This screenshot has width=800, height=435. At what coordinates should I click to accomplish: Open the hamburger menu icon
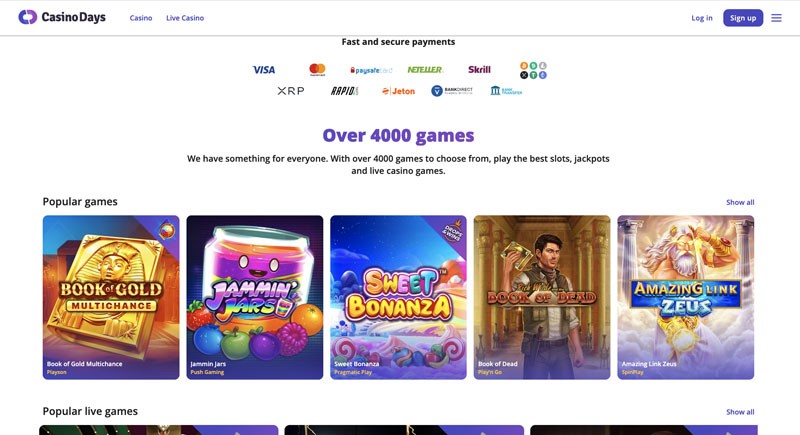click(x=776, y=18)
